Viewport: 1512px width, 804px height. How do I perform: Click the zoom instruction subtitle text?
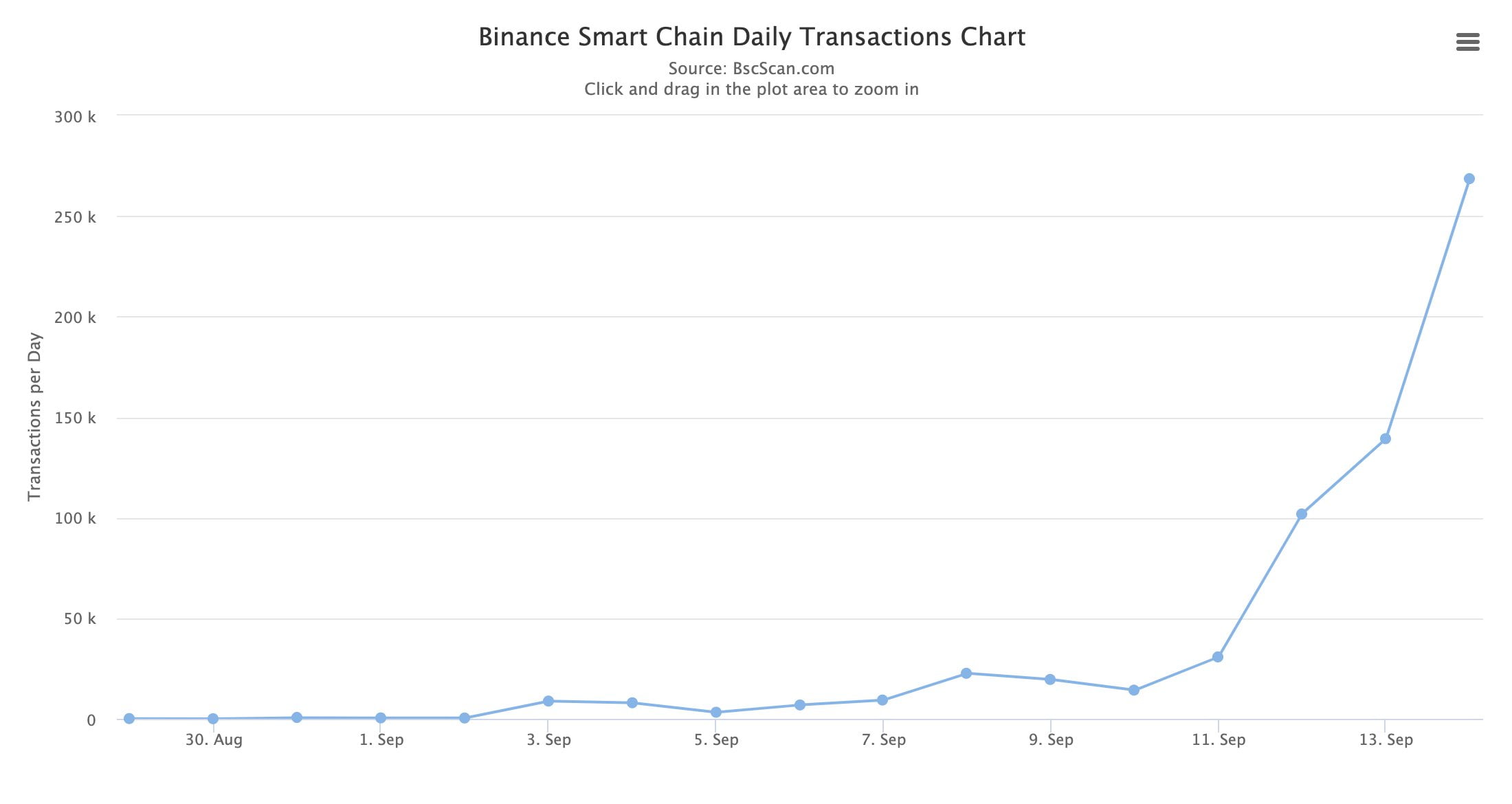pos(752,89)
